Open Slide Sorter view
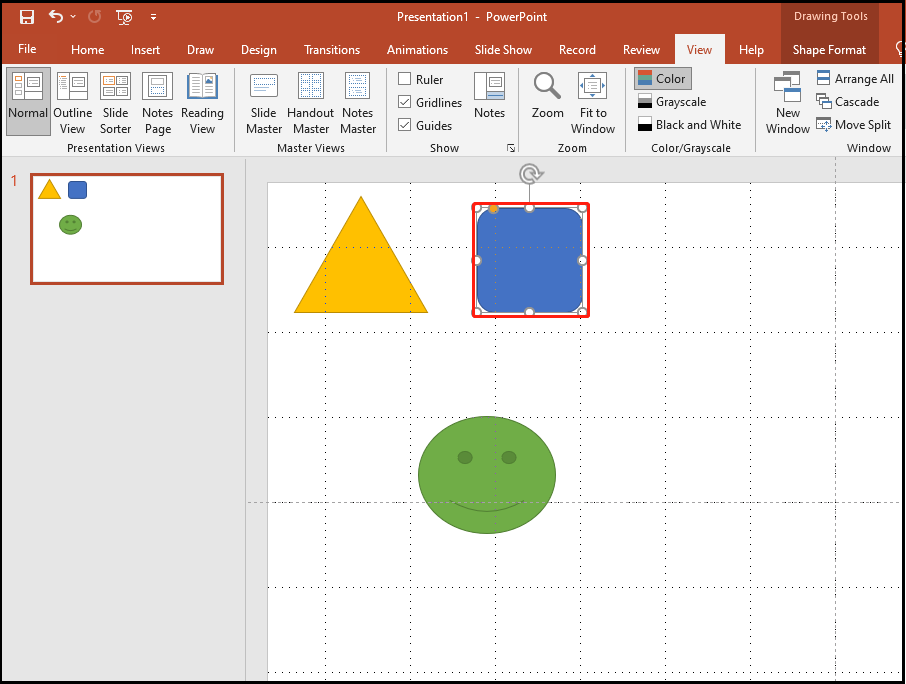This screenshot has height=684, width=906. click(x=115, y=104)
